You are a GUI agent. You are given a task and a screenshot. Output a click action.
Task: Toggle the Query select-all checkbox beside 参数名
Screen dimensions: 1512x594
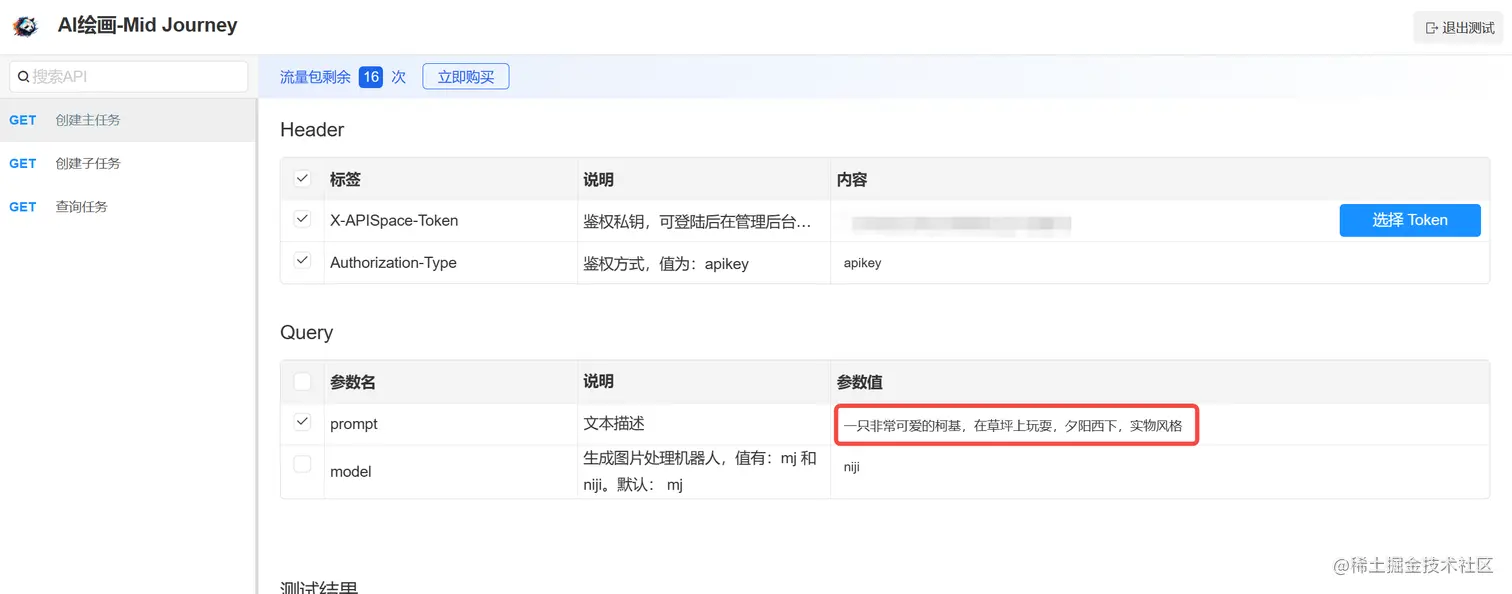[x=302, y=381]
